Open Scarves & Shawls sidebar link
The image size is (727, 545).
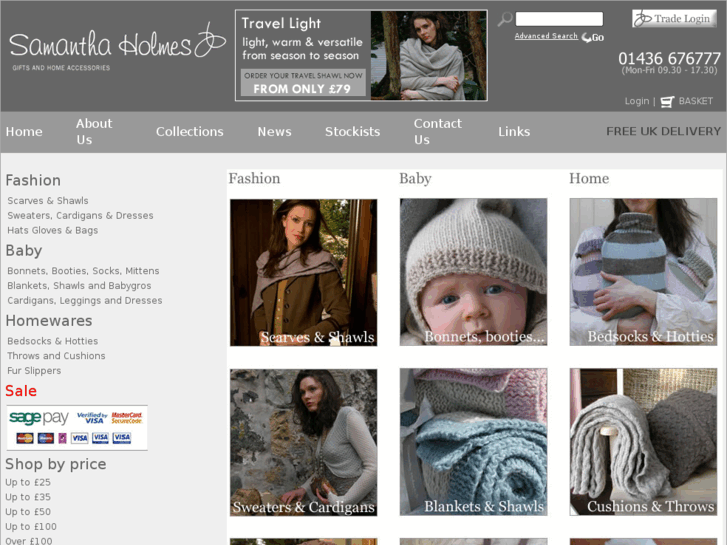click(x=48, y=201)
